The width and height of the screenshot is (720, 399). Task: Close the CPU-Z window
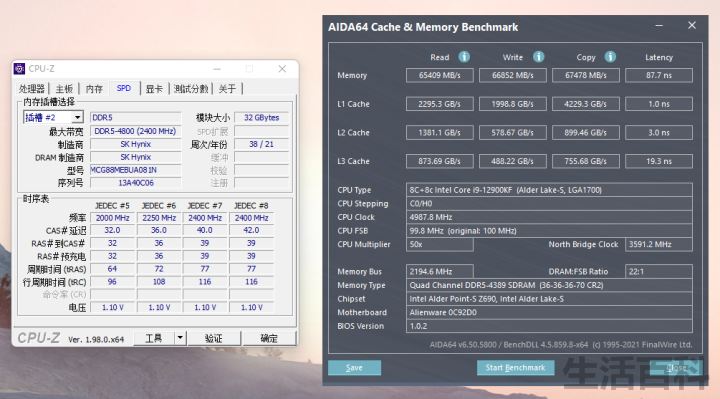[x=282, y=68]
